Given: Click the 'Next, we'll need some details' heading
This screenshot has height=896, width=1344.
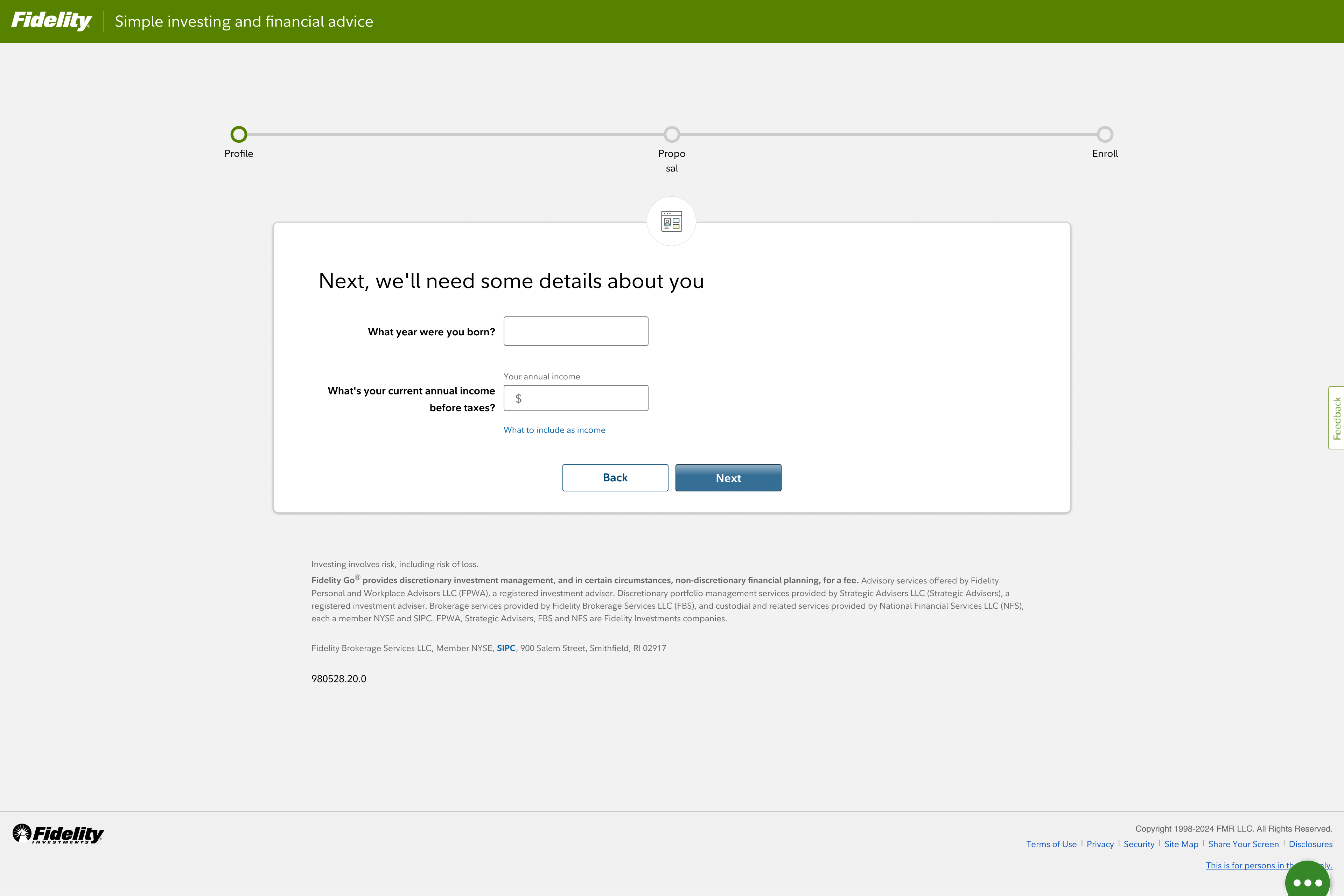Looking at the screenshot, I should 511,281.
